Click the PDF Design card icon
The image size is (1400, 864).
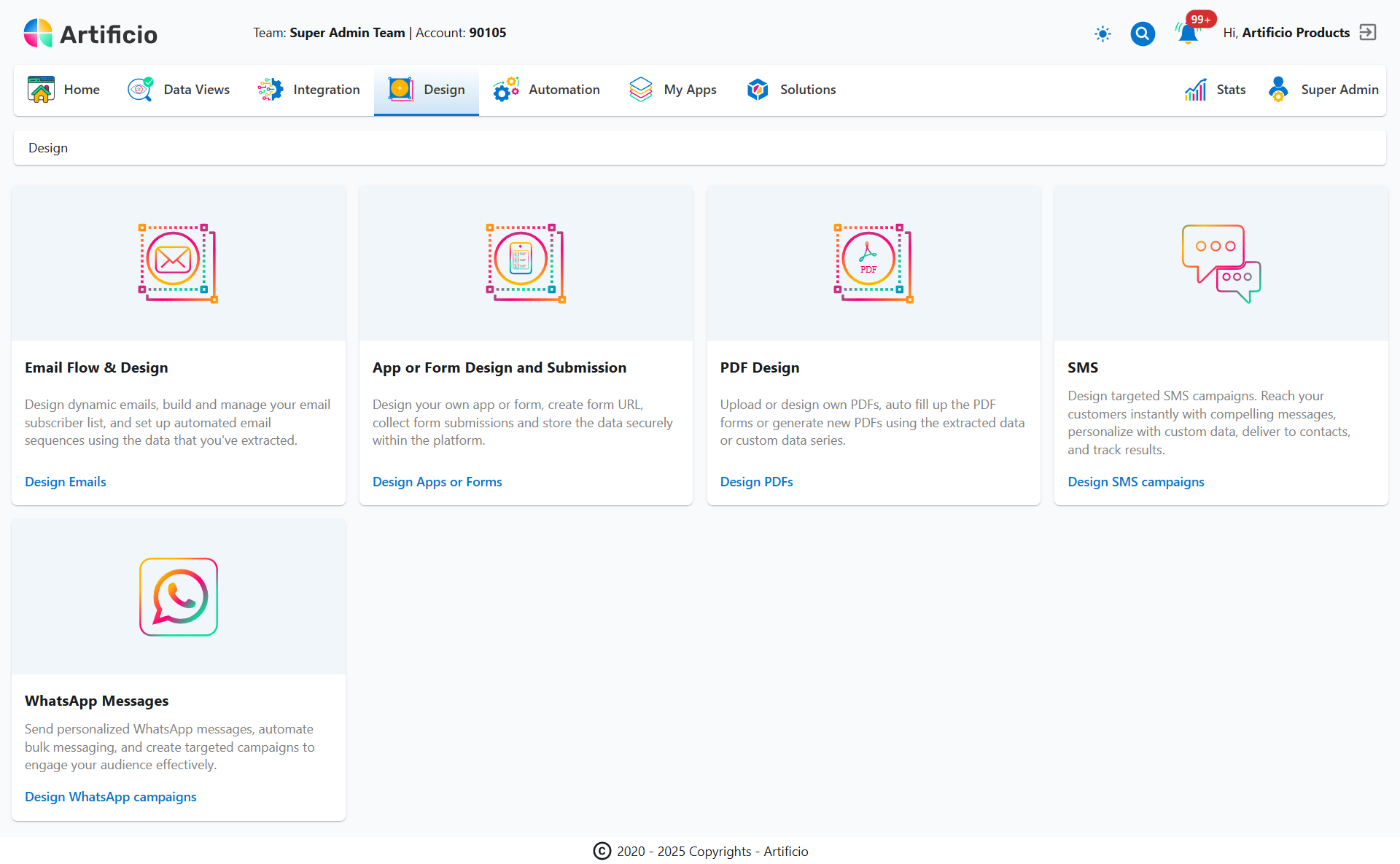point(872,262)
